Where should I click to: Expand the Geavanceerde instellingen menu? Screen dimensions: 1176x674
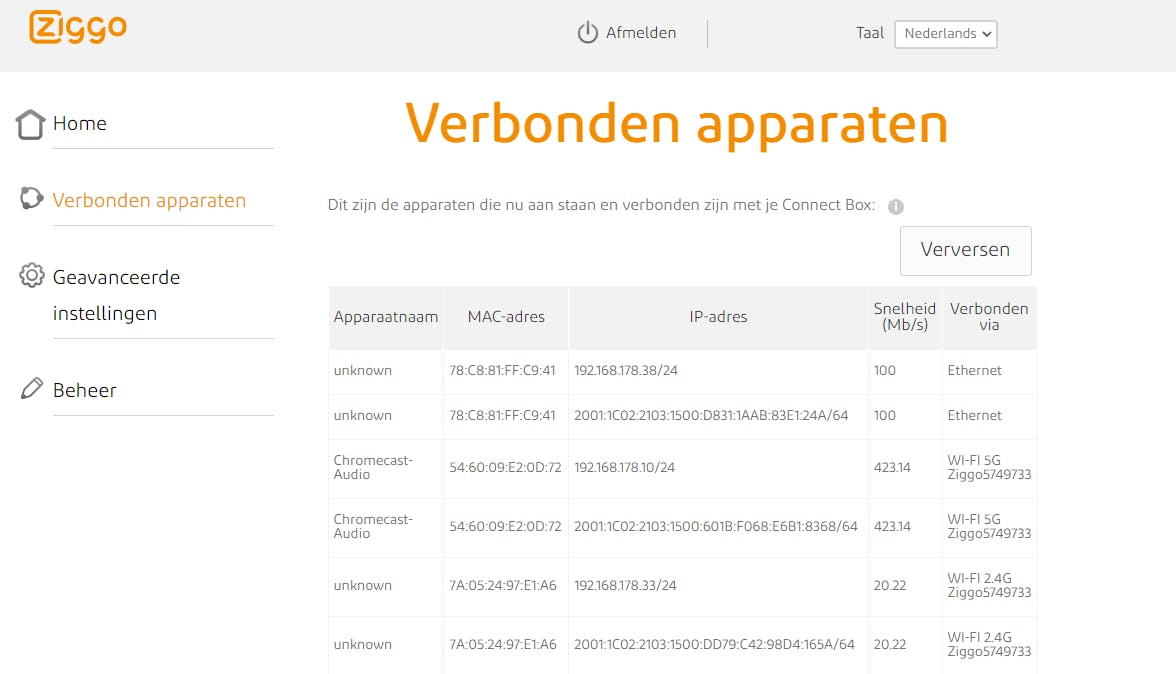tap(116, 295)
